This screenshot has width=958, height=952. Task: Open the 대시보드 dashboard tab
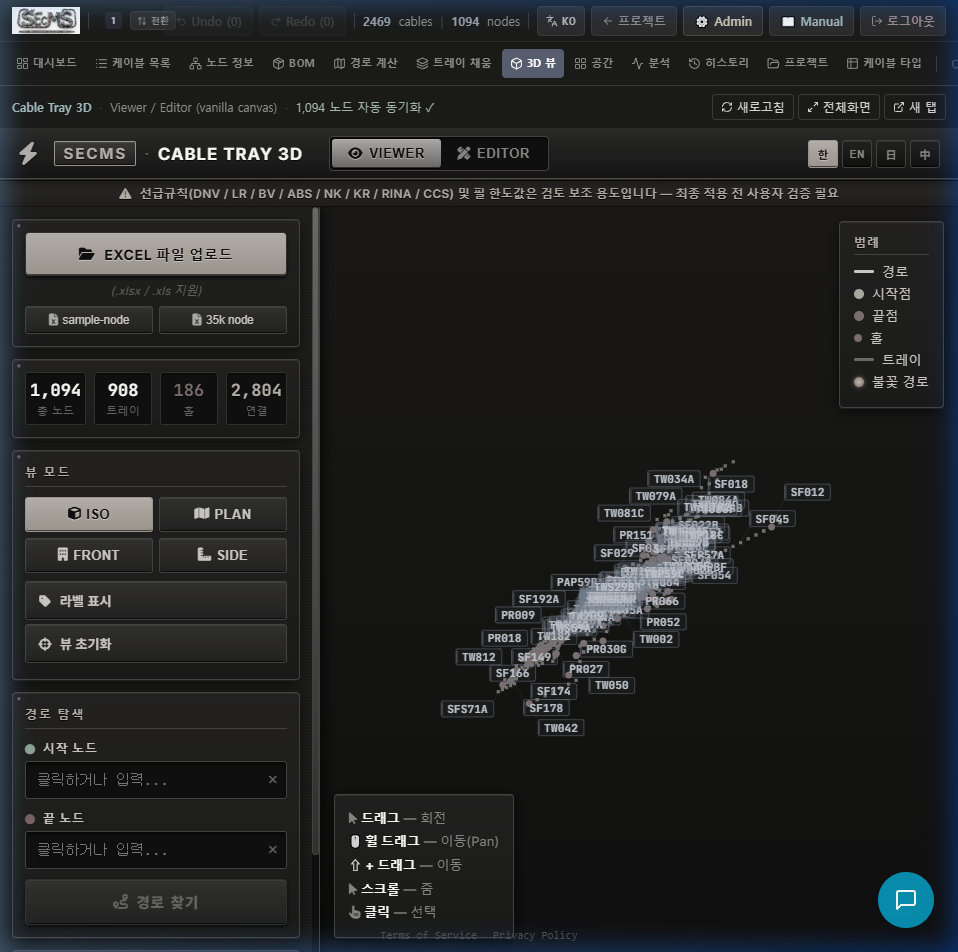click(x=46, y=63)
